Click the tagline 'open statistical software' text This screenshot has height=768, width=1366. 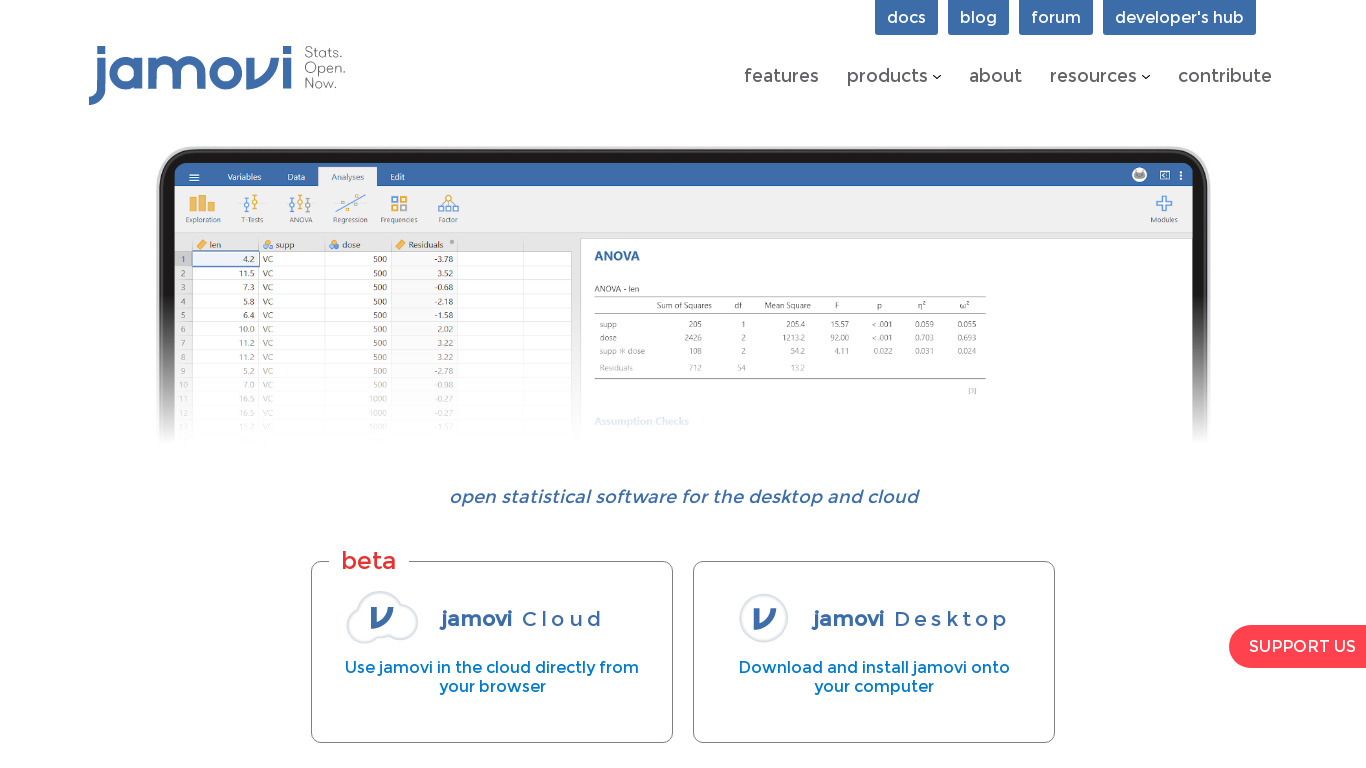(683, 497)
